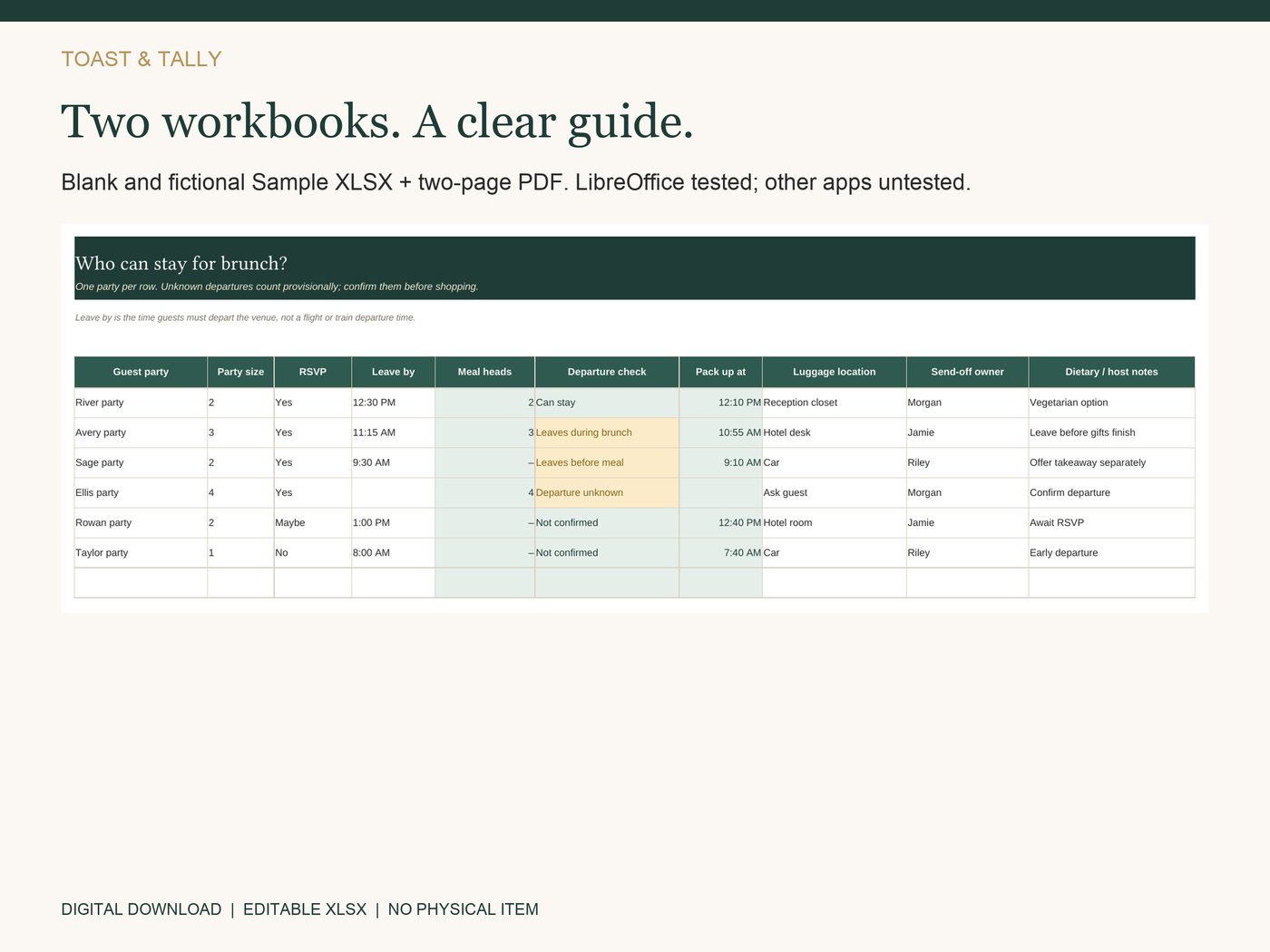
Task: Click the Pack up at header
Action: [721, 372]
